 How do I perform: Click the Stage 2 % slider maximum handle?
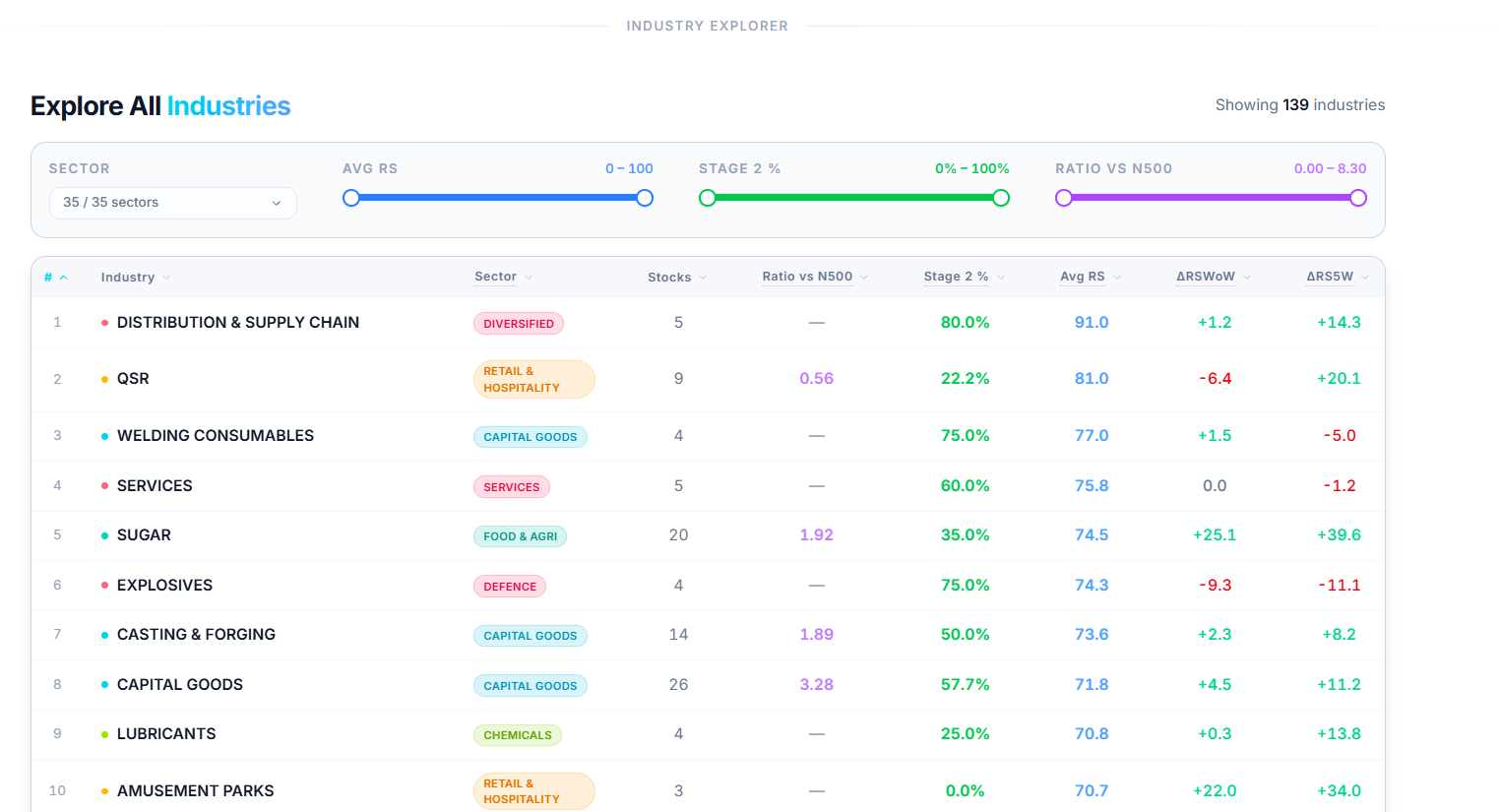point(1001,198)
